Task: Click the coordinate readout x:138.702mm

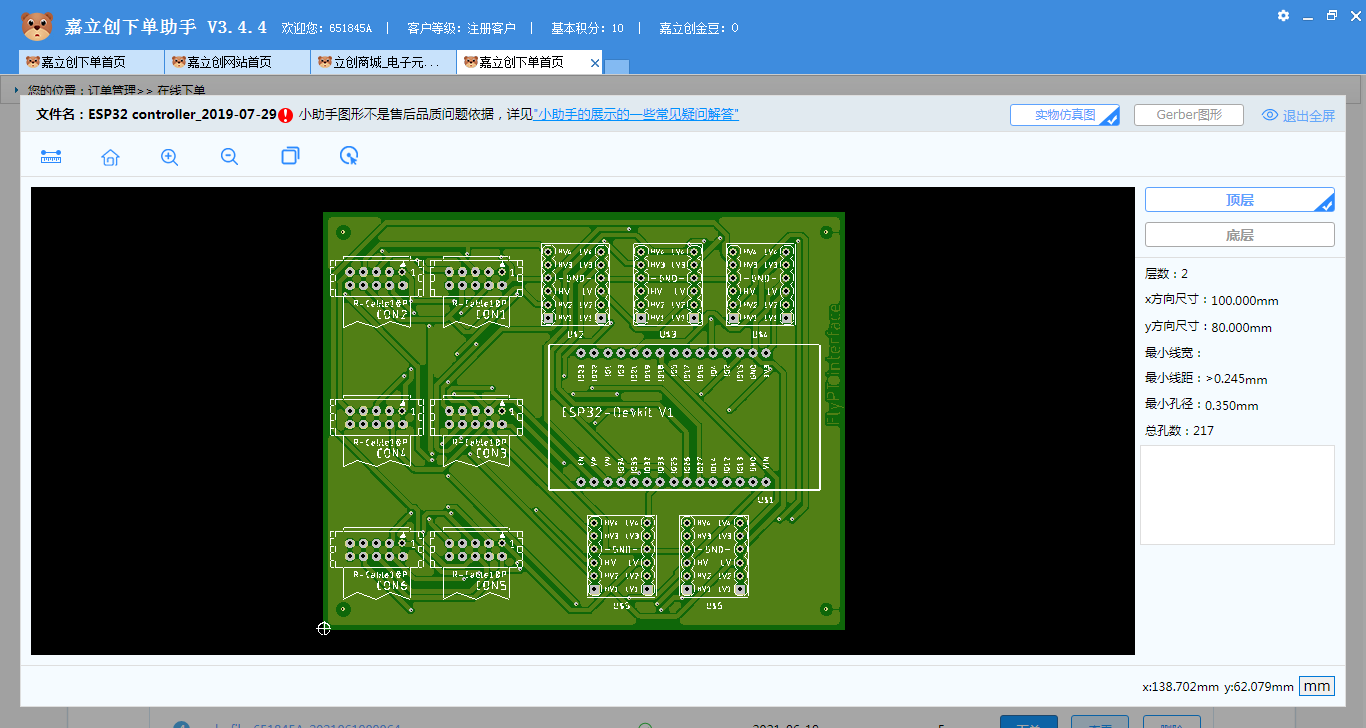Action: click(1180, 687)
